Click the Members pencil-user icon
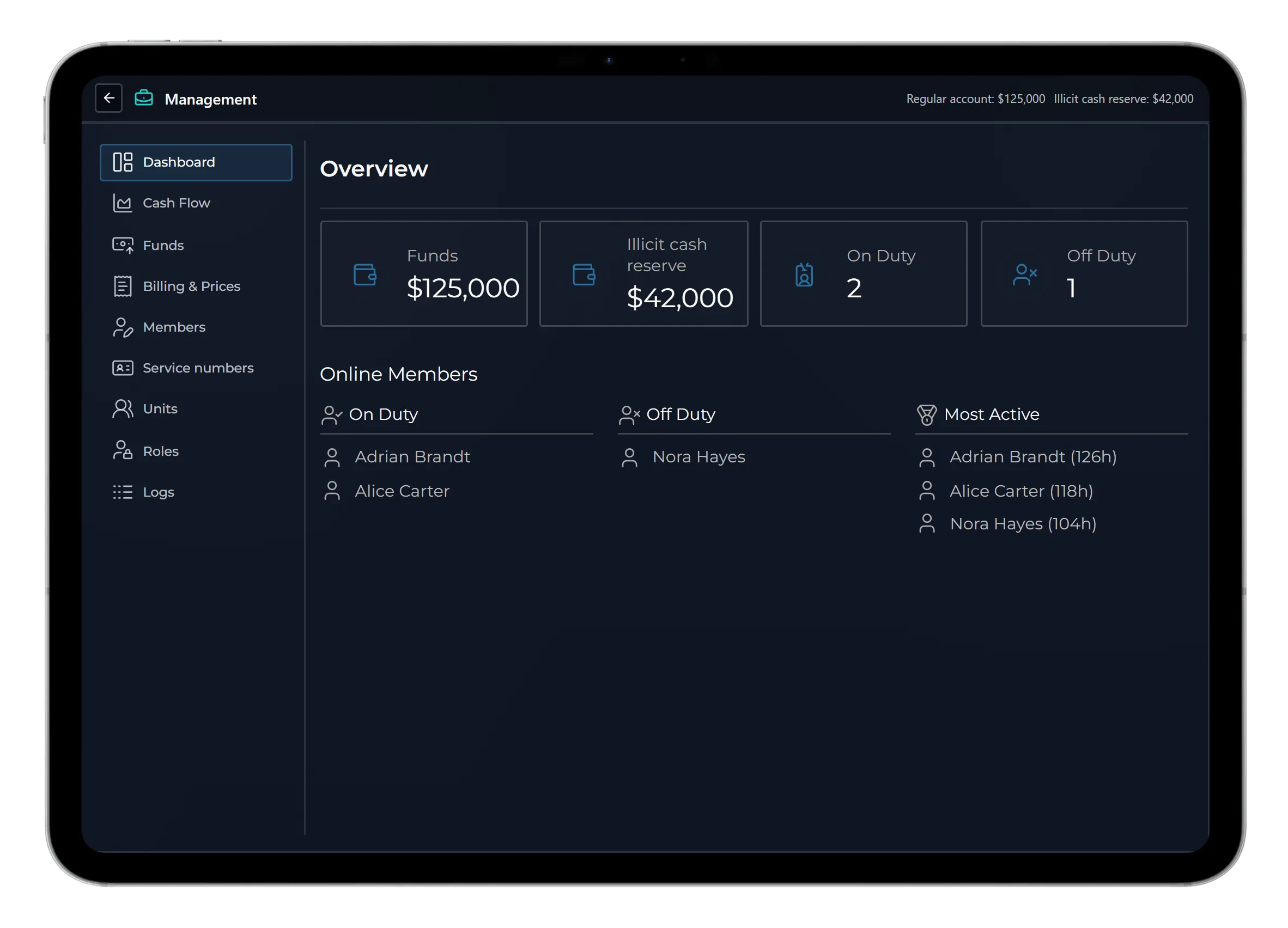1288x928 pixels. (123, 327)
